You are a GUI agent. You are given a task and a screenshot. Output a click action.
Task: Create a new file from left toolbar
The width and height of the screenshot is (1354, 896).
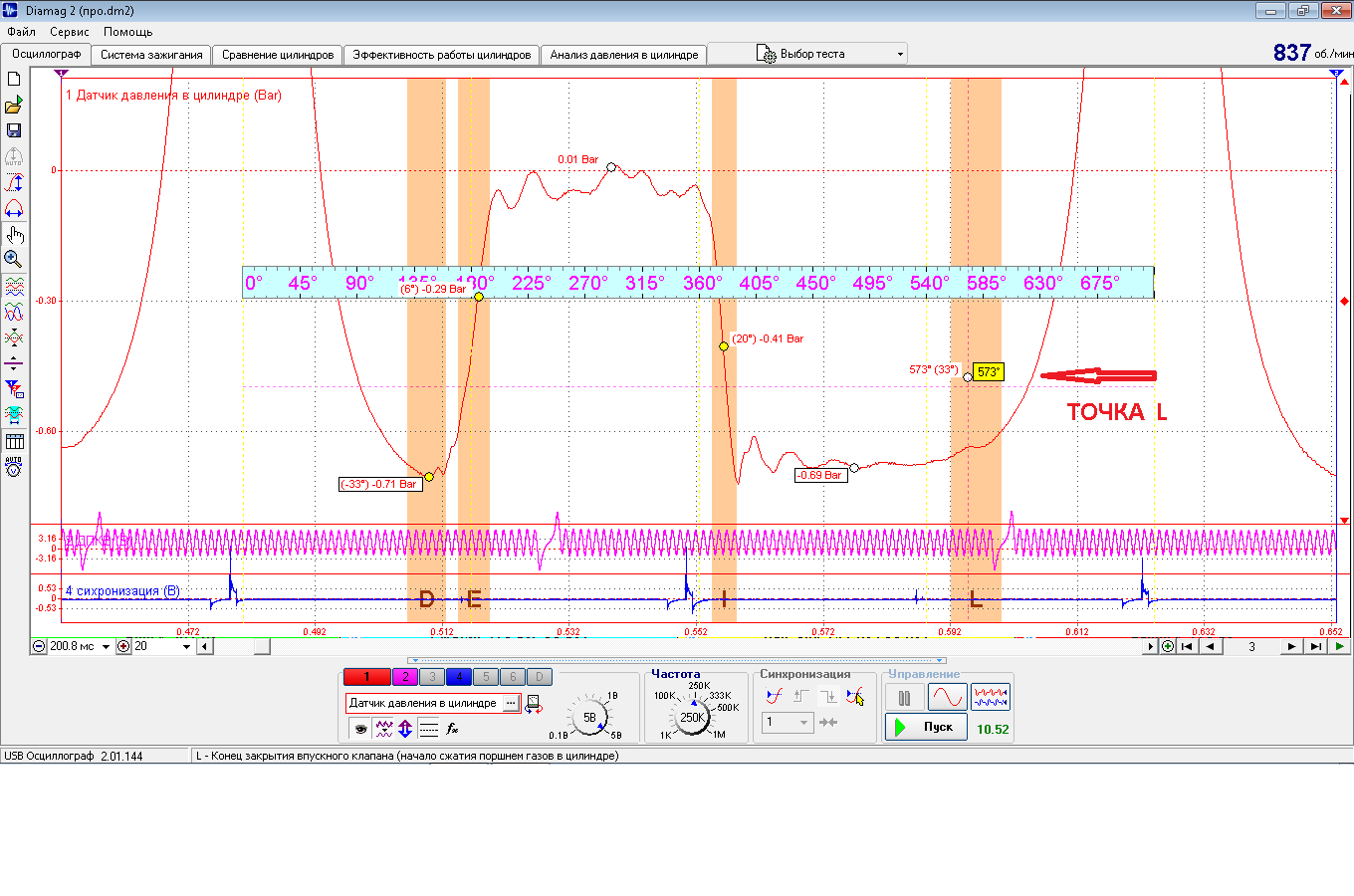(14, 79)
